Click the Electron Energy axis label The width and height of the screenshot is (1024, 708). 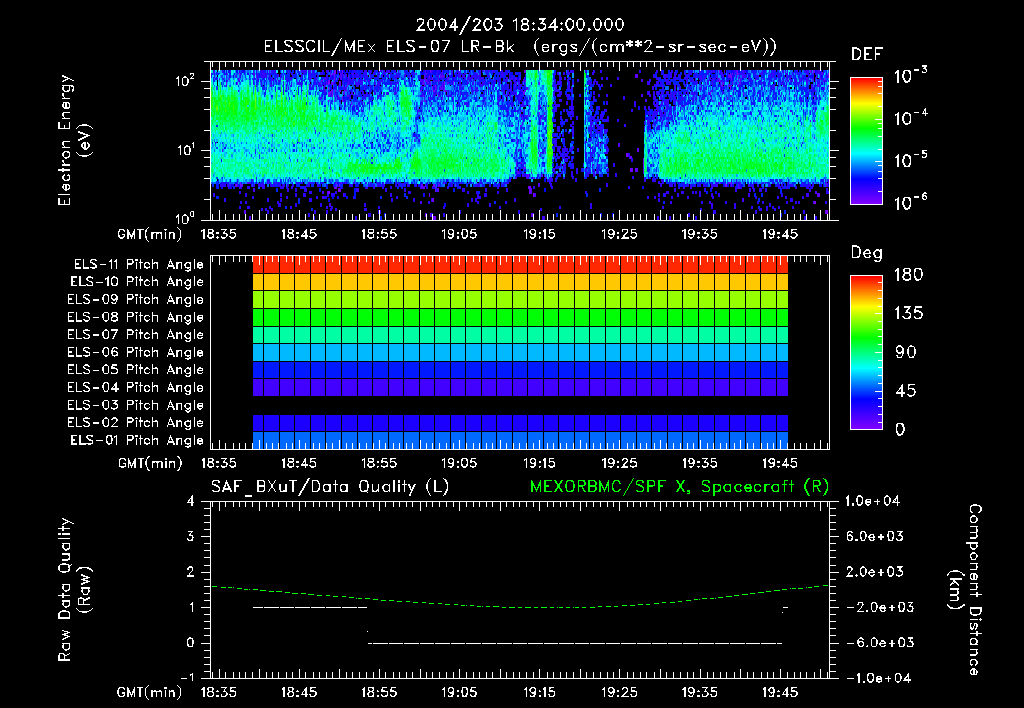pos(74,140)
